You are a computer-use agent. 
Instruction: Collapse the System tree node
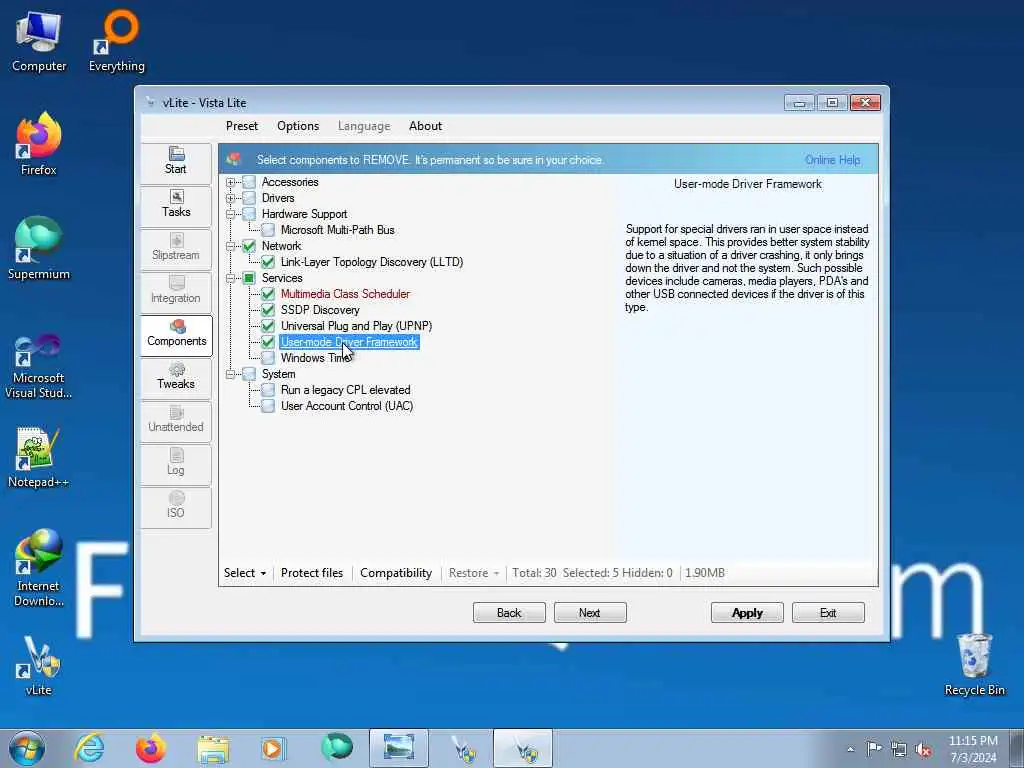point(231,374)
